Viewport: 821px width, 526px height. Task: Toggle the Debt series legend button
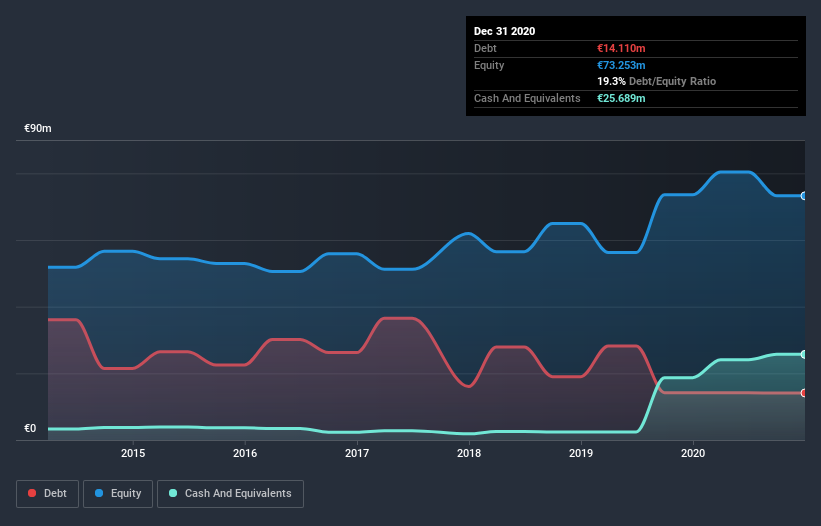click(x=48, y=494)
